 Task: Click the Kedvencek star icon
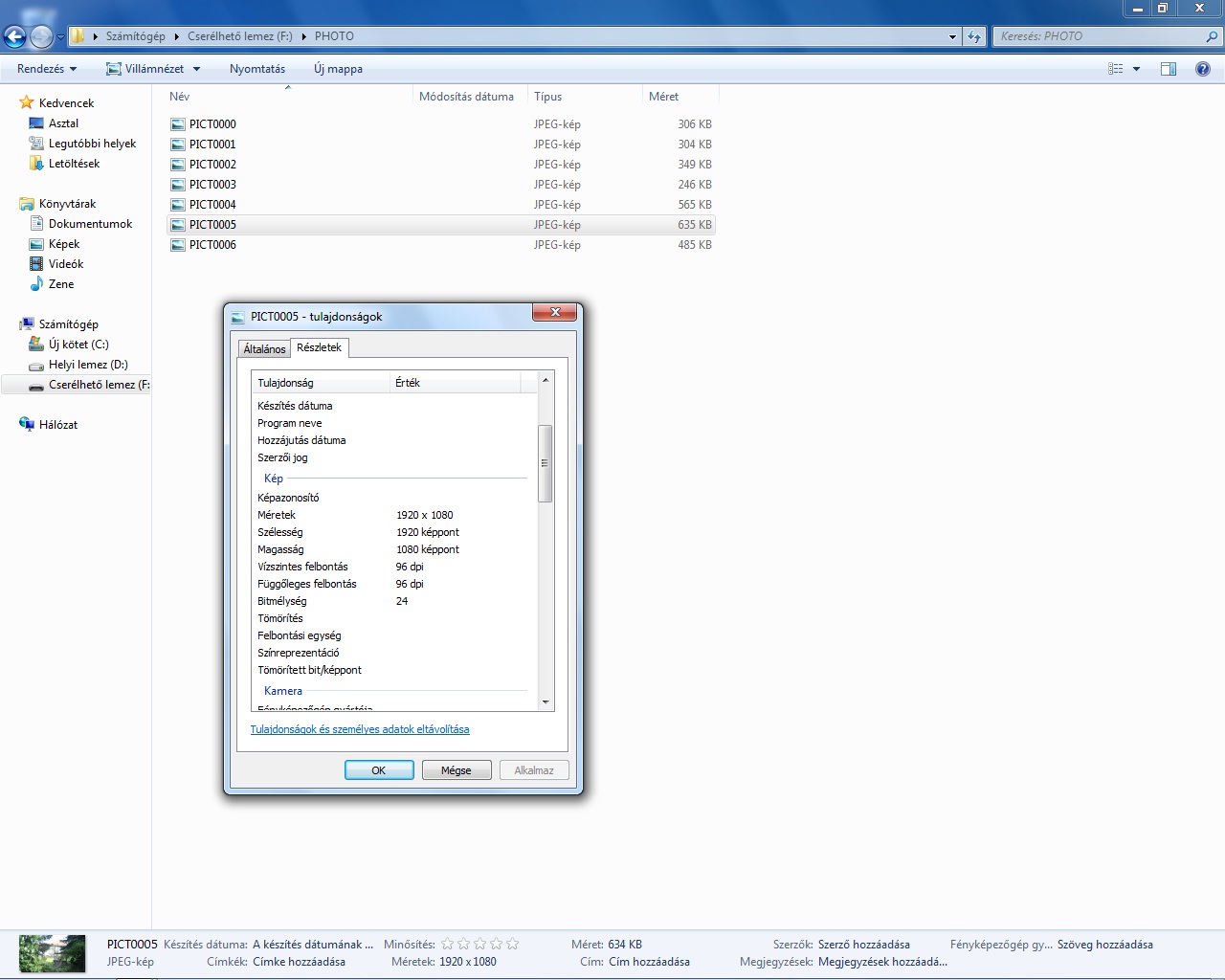(x=27, y=102)
